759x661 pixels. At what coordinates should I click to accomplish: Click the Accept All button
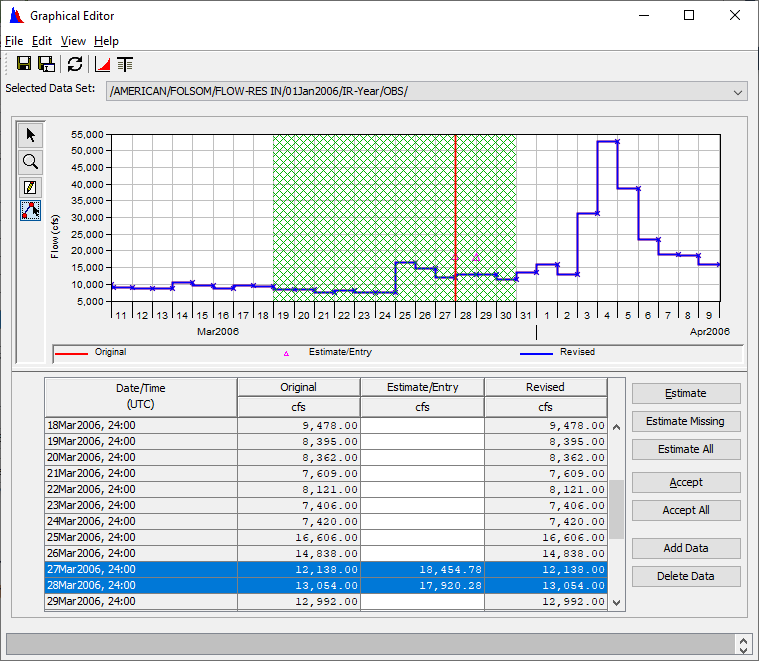click(x=686, y=510)
